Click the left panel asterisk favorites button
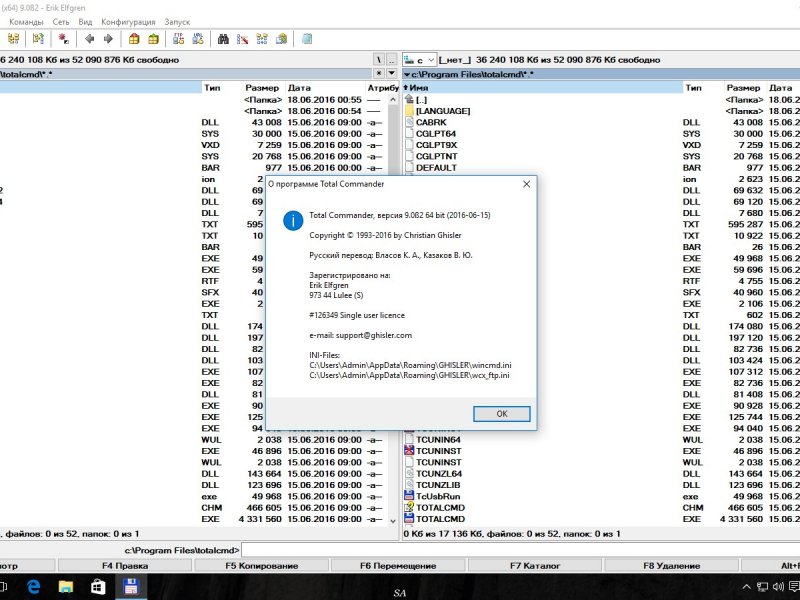 point(379,74)
